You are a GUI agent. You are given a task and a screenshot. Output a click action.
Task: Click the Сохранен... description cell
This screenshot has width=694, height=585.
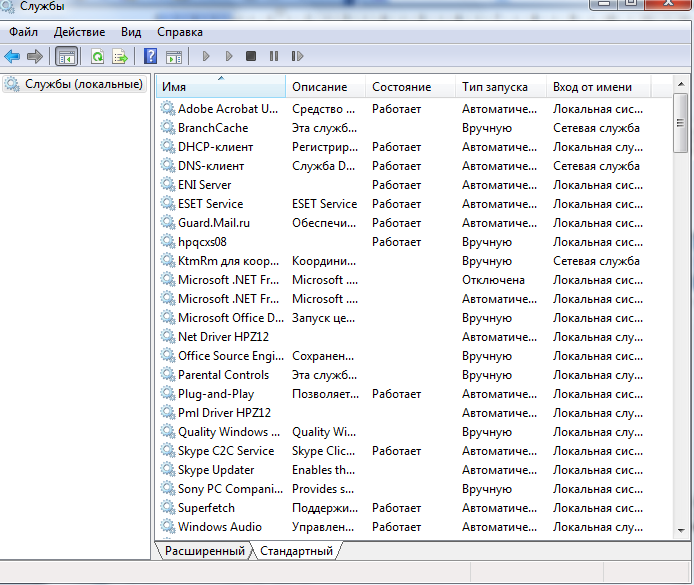pos(323,356)
